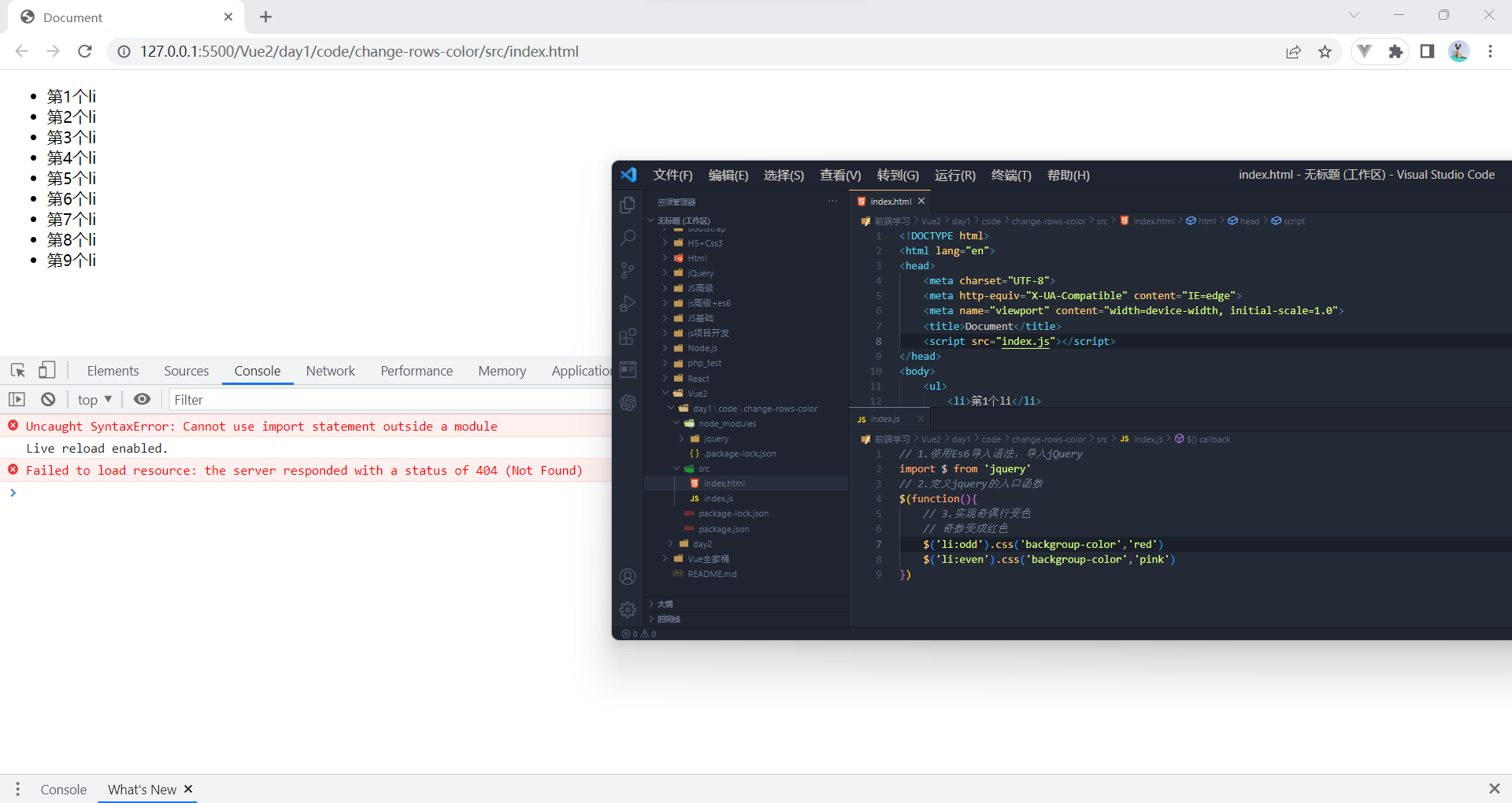The height and width of the screenshot is (803, 1512).
Task: Open the Extensions view in VS Code
Action: [x=628, y=336]
